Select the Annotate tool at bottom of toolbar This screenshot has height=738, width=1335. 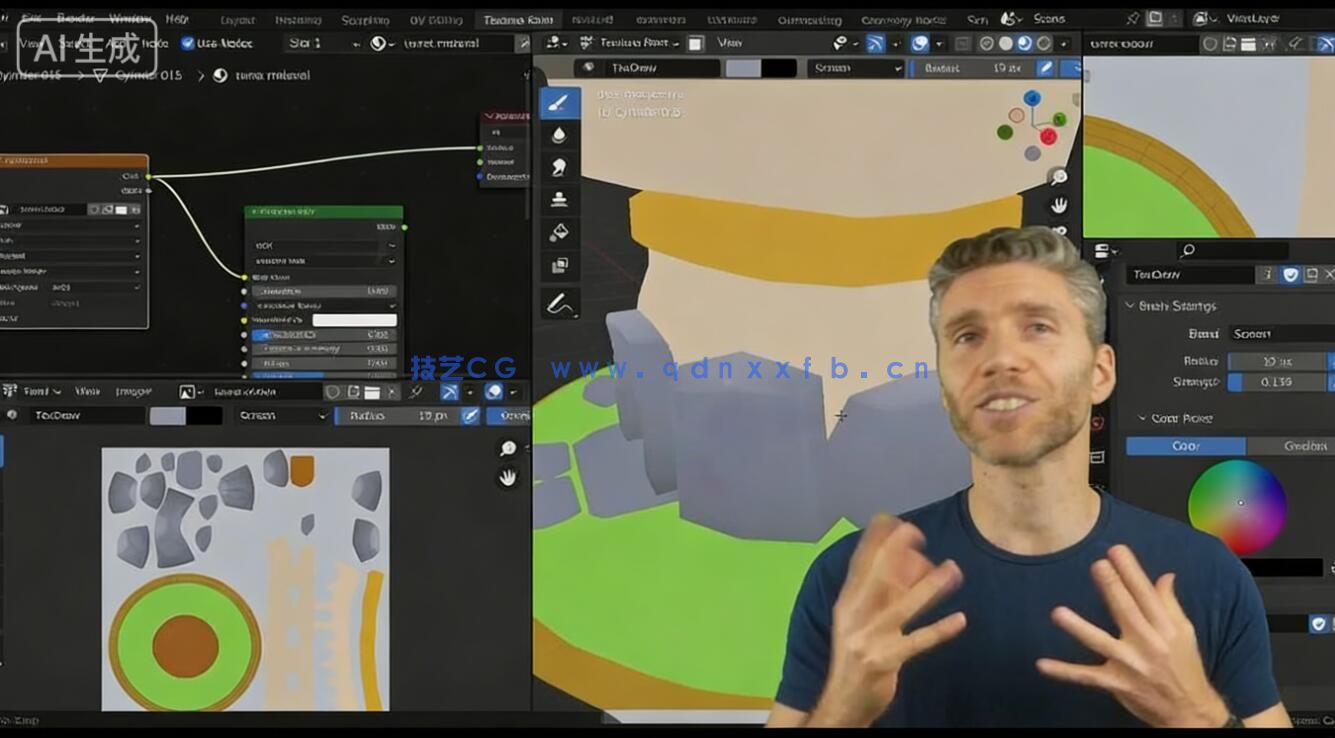[560, 299]
